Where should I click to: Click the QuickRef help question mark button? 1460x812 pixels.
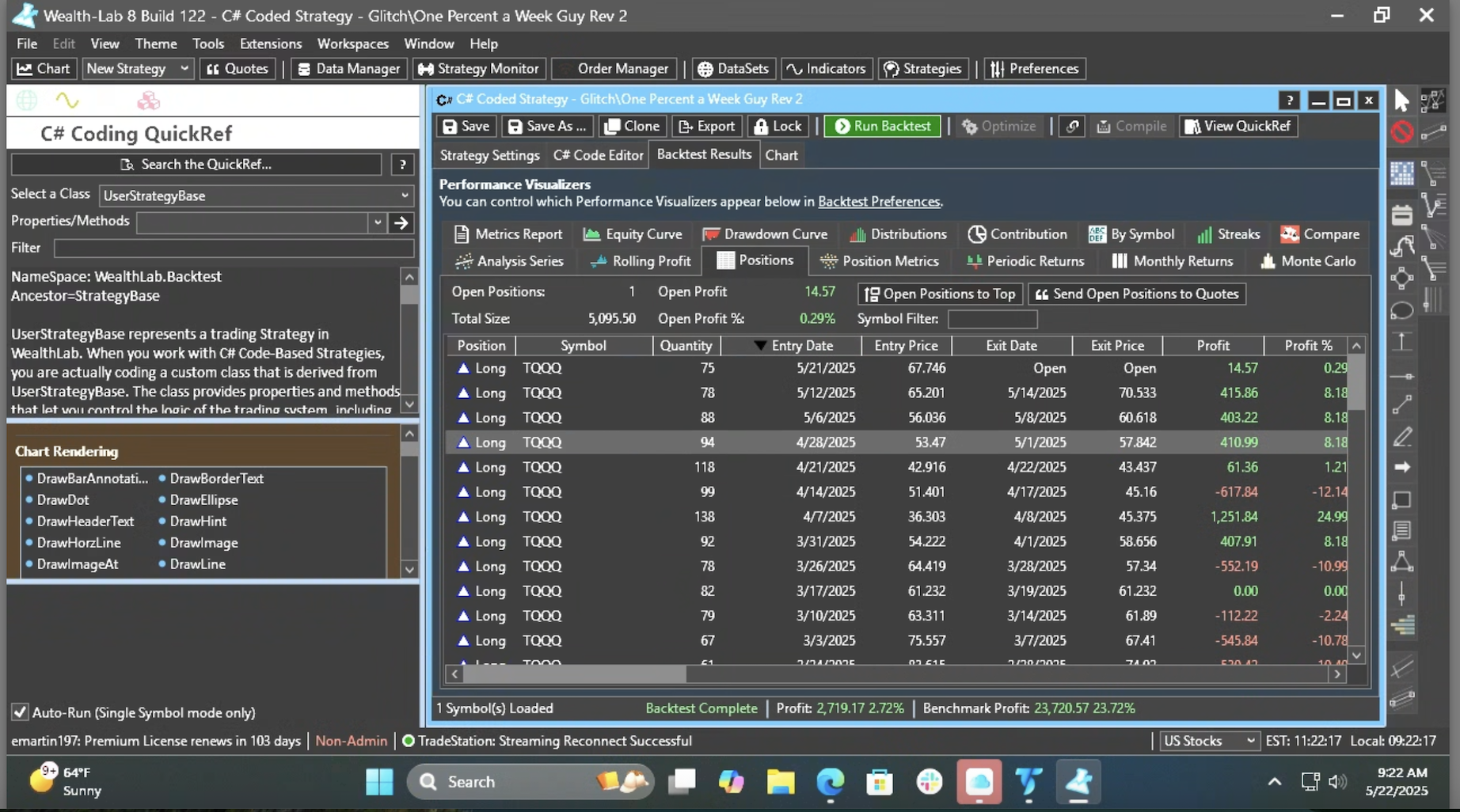[402, 165]
